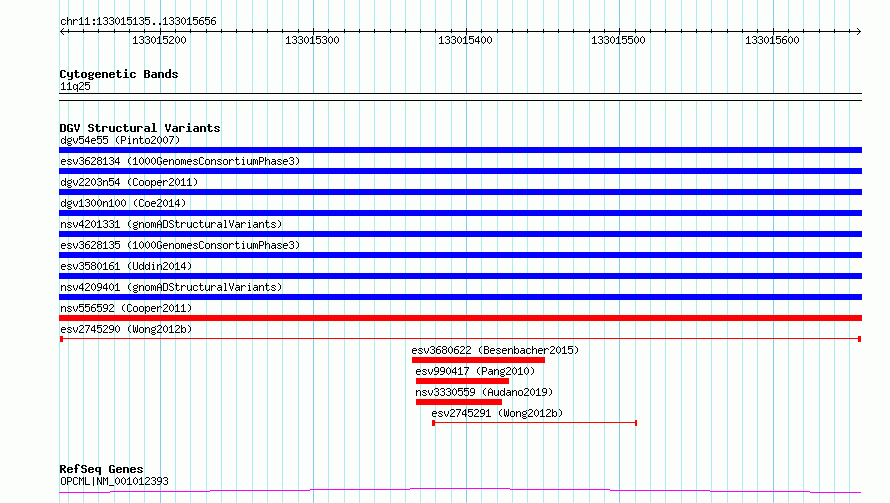Click ruler position 133015500

619,40
